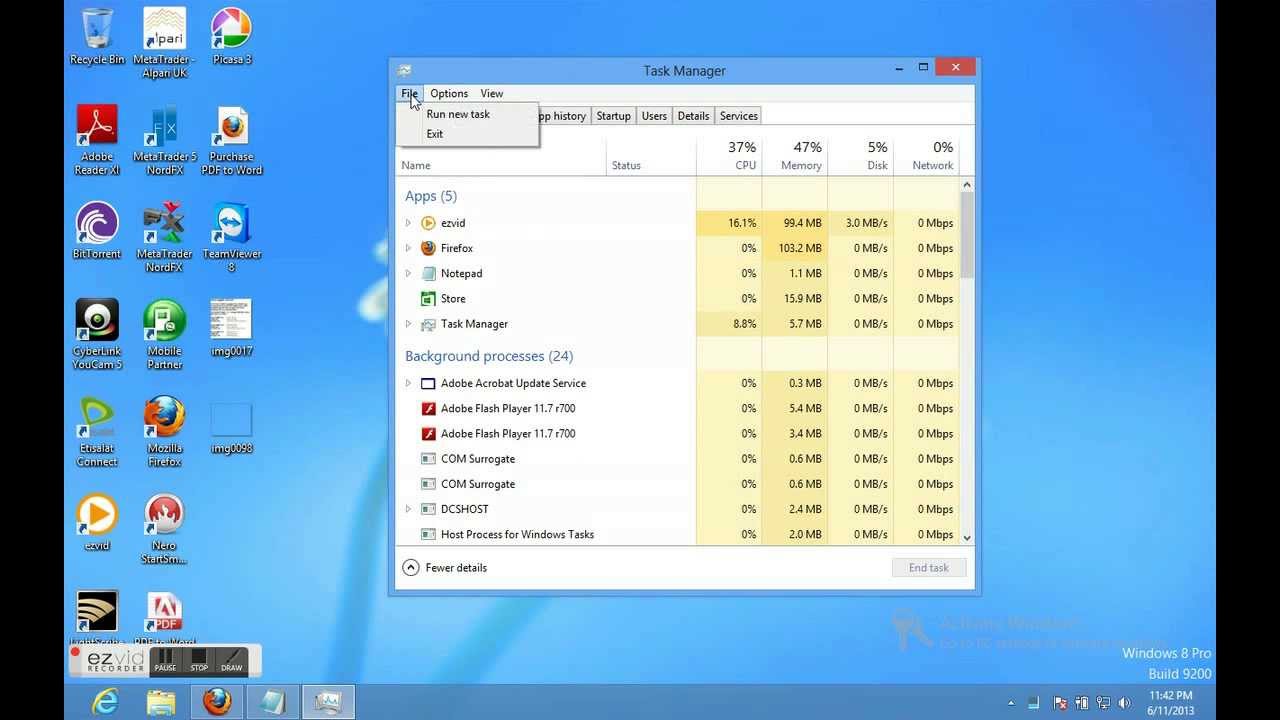Select the BitTorrent desktop icon
Image resolution: width=1280 pixels, height=720 pixels.
(x=97, y=231)
